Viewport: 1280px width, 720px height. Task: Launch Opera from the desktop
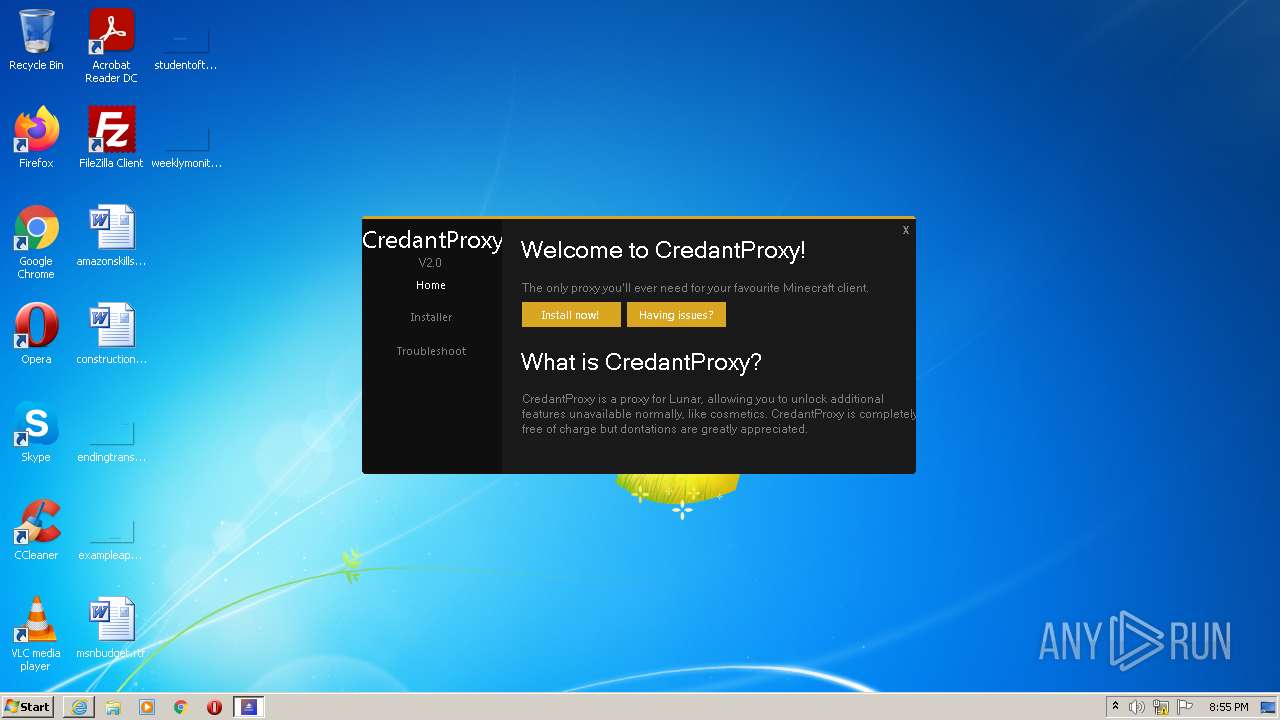(x=36, y=334)
